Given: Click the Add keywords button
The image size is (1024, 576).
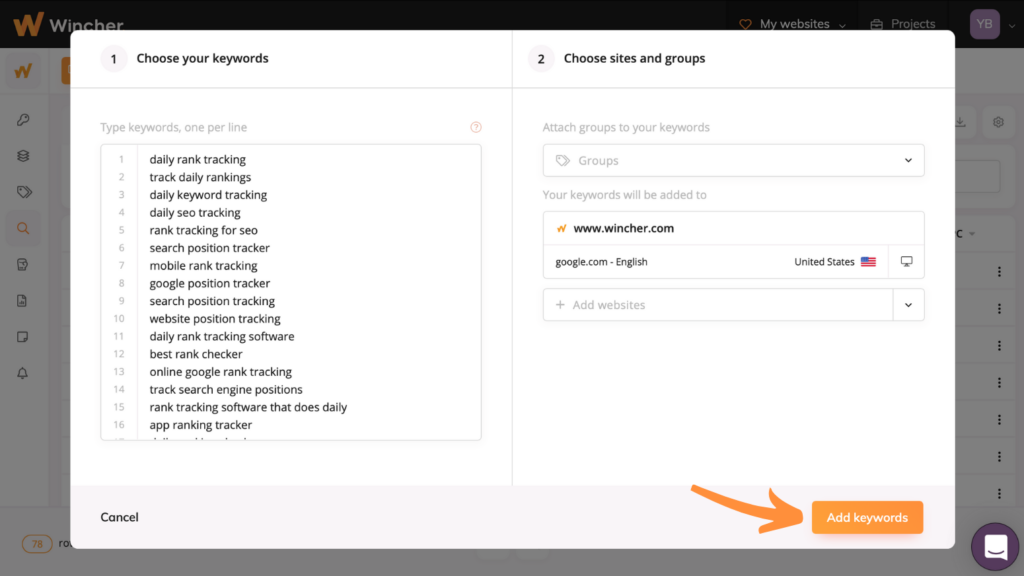Looking at the screenshot, I should [867, 517].
